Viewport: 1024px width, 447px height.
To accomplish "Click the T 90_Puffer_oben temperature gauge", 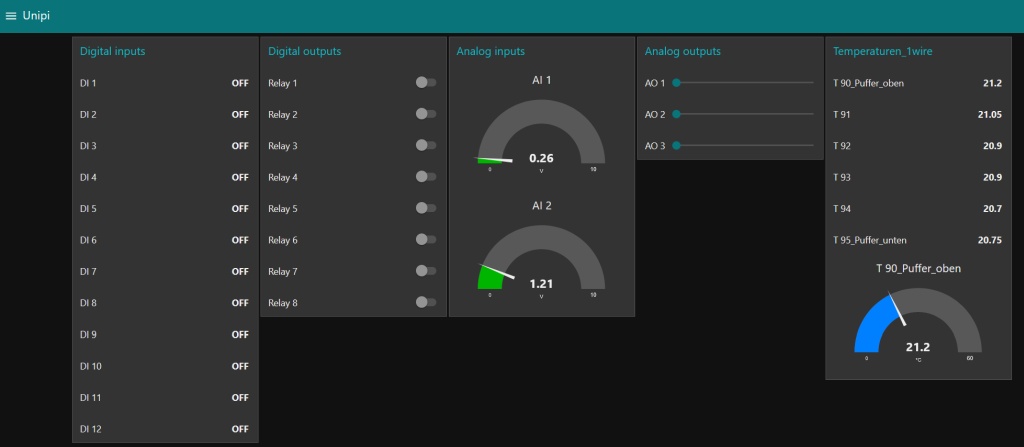I will click(x=918, y=325).
